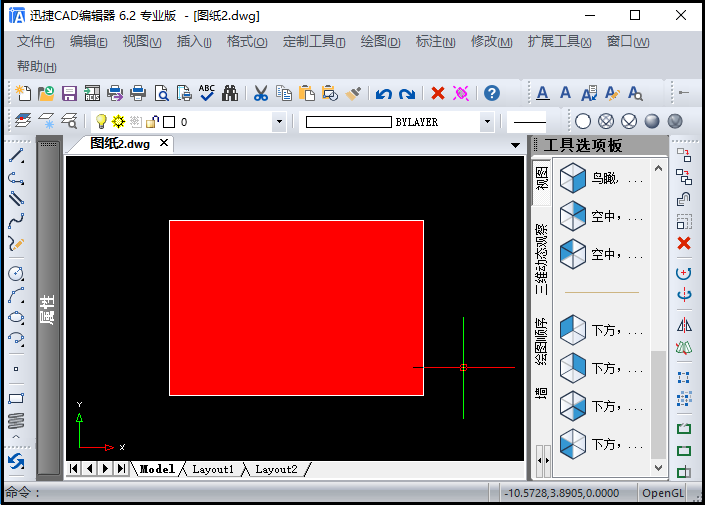Cut selection with the scissors icon
The image size is (705, 505).
click(261, 93)
